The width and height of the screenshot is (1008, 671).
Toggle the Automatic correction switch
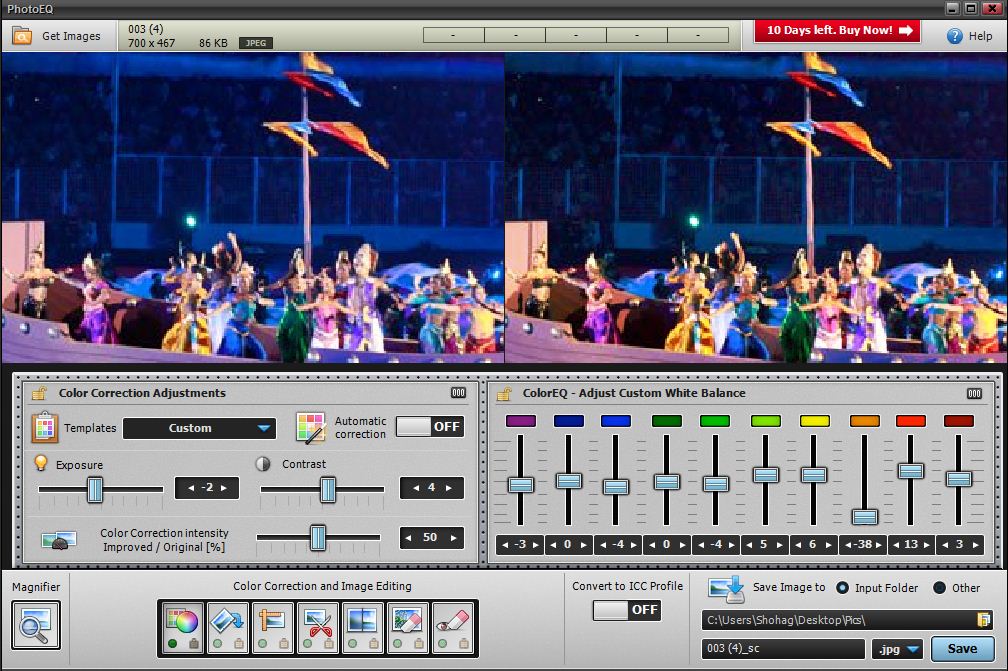point(430,427)
